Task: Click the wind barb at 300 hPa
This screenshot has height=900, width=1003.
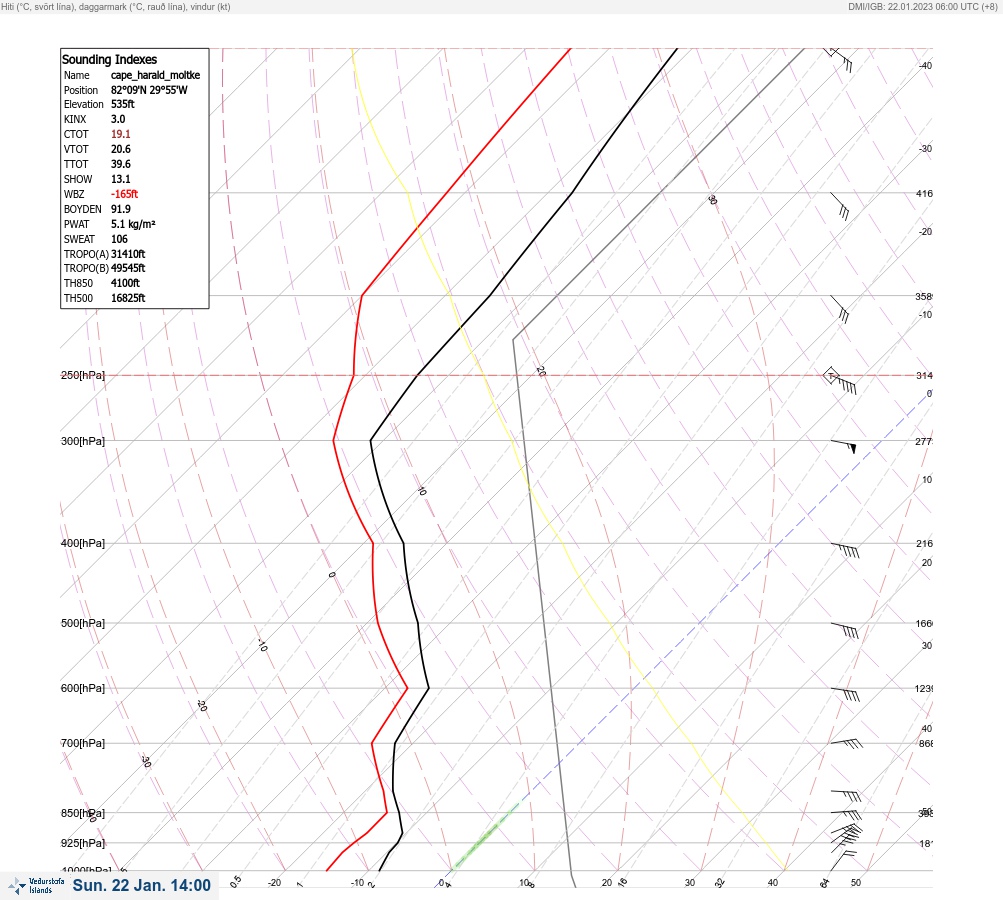Action: [844, 446]
